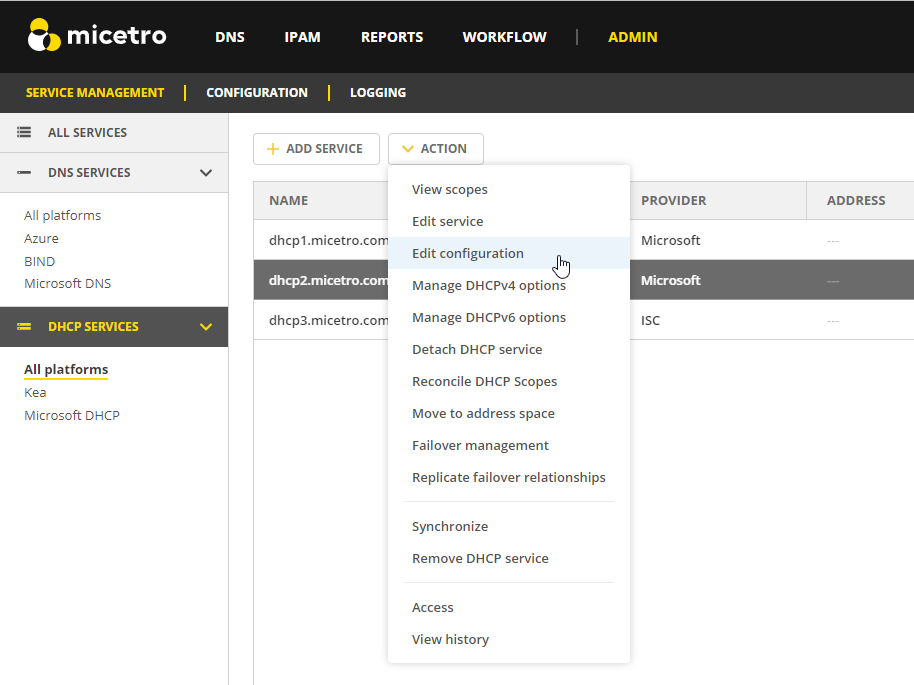Click the DHCP Services section icon
The image size is (914, 685).
[x=24, y=326]
